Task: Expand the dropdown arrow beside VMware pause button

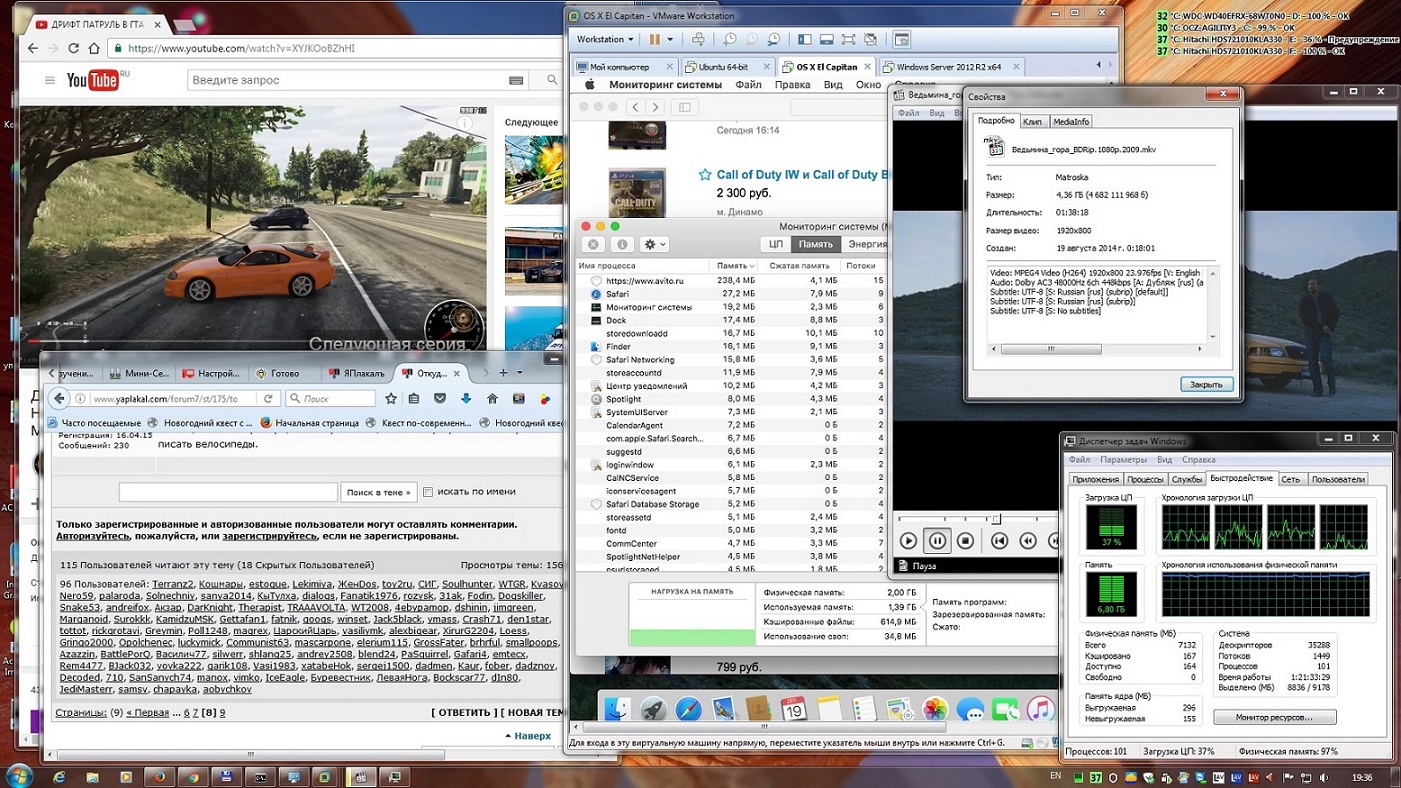Action: [x=670, y=40]
